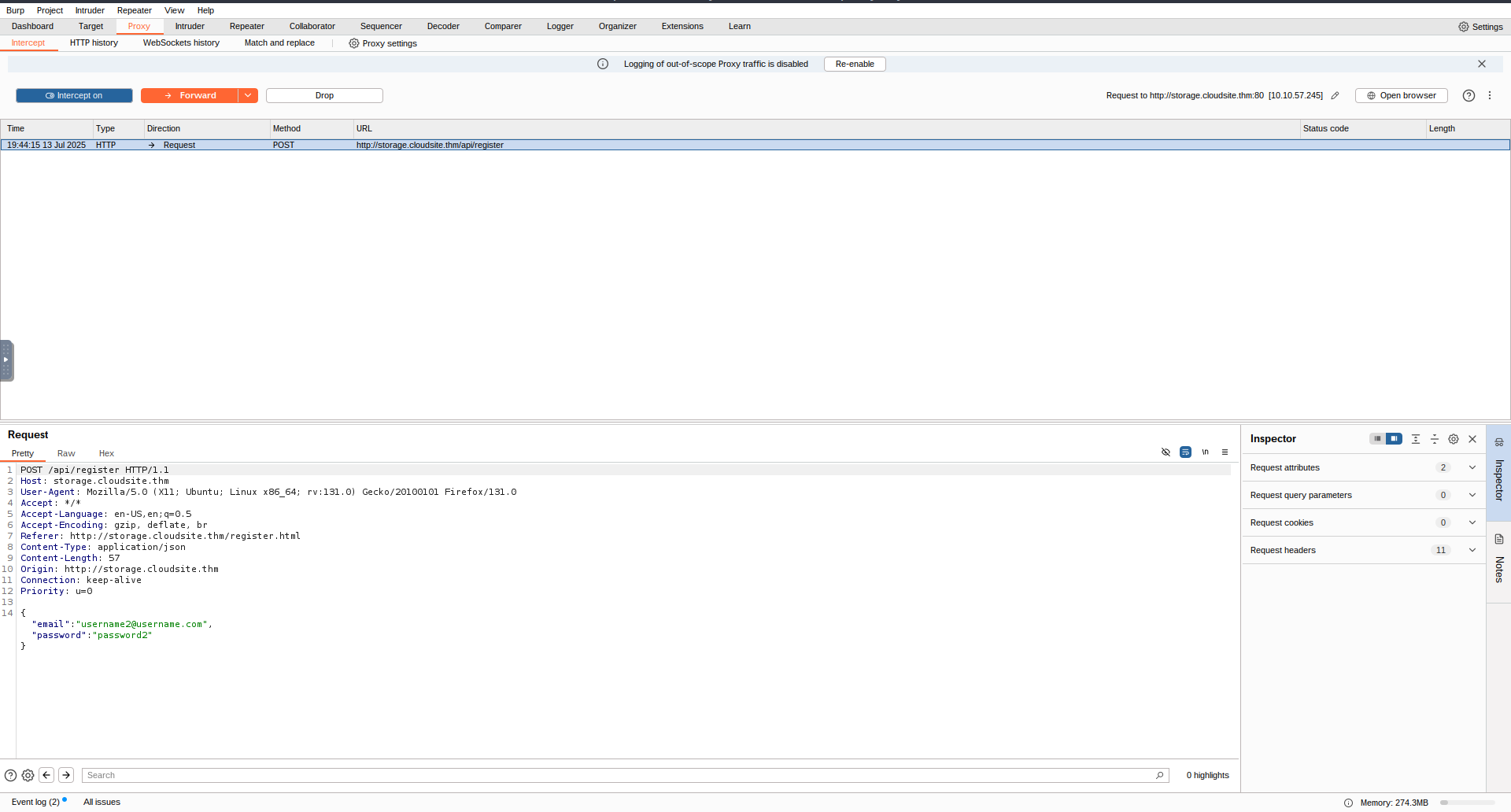Open the Help menu
The width and height of the screenshot is (1511, 812).
pyautogui.click(x=205, y=10)
